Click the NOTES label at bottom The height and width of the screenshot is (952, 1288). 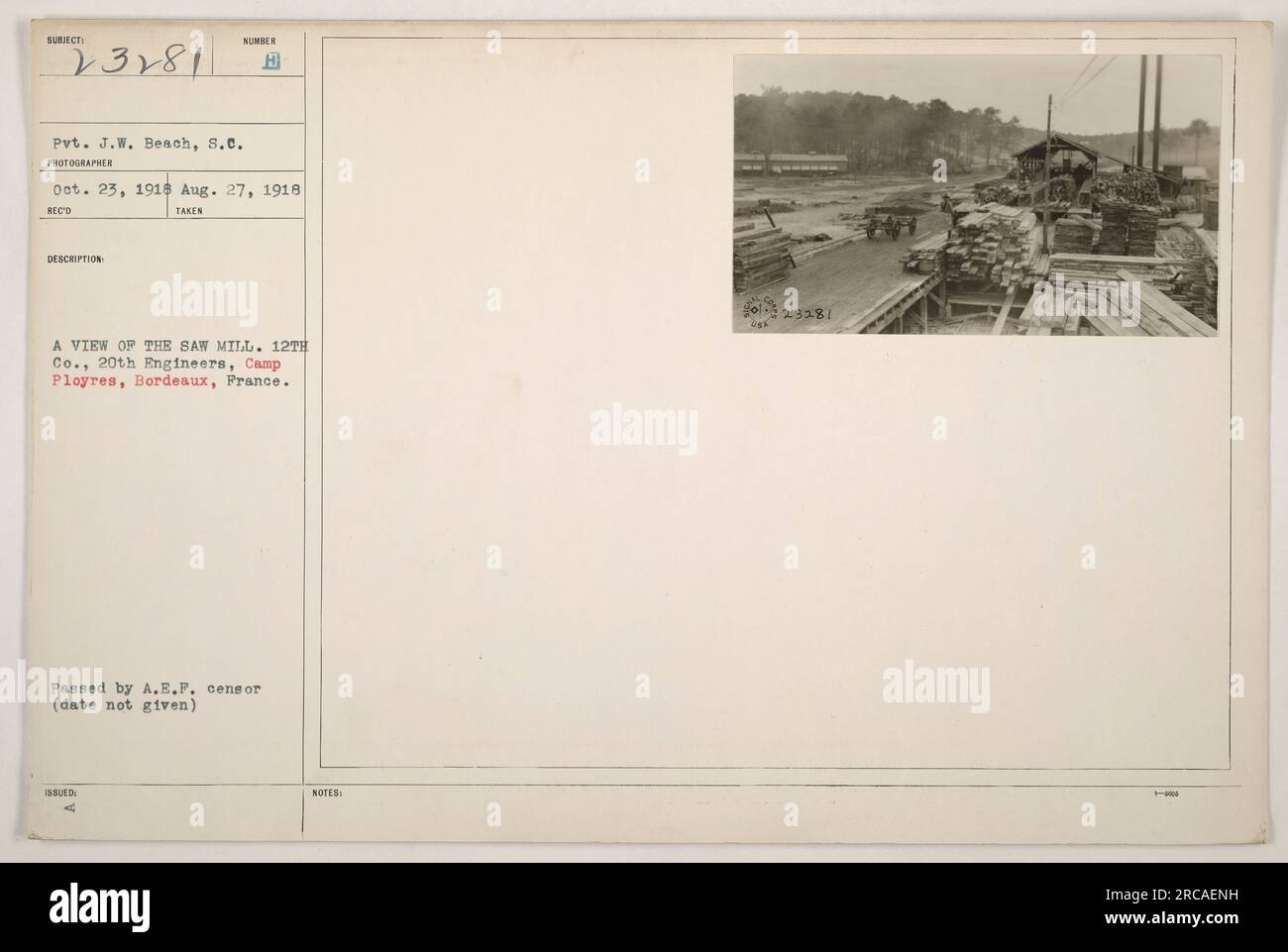tap(327, 793)
